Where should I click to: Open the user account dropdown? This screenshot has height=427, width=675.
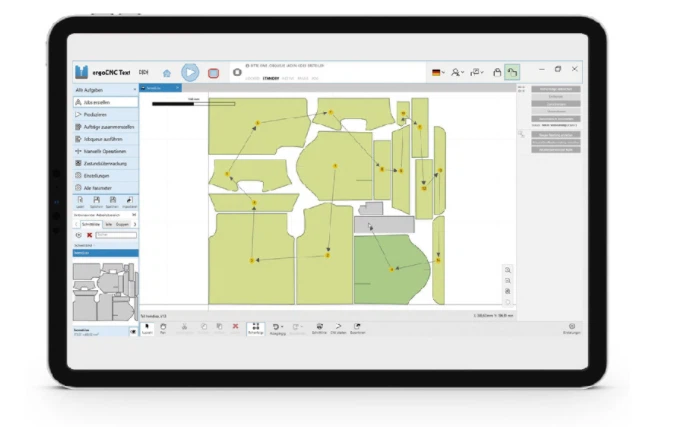point(457,73)
